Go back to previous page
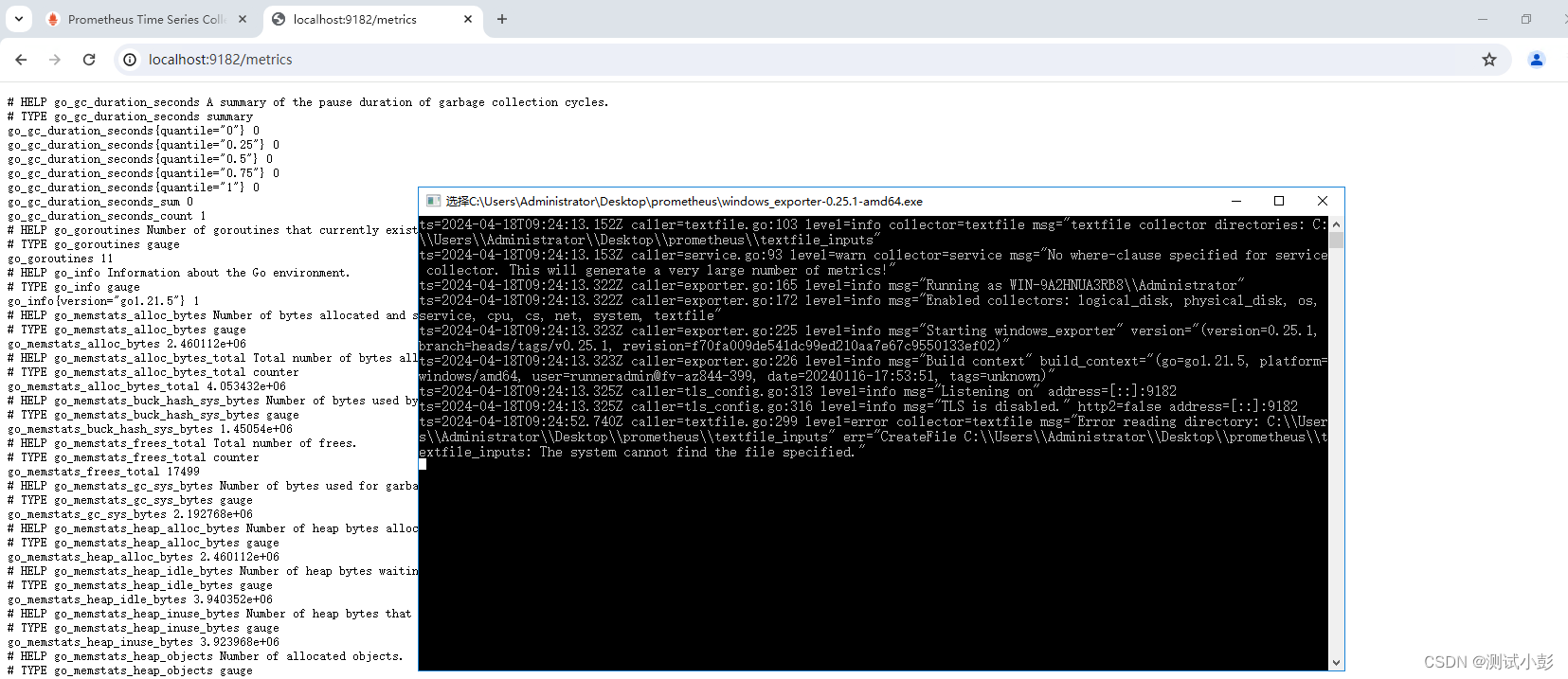1568x679 pixels. point(21,60)
